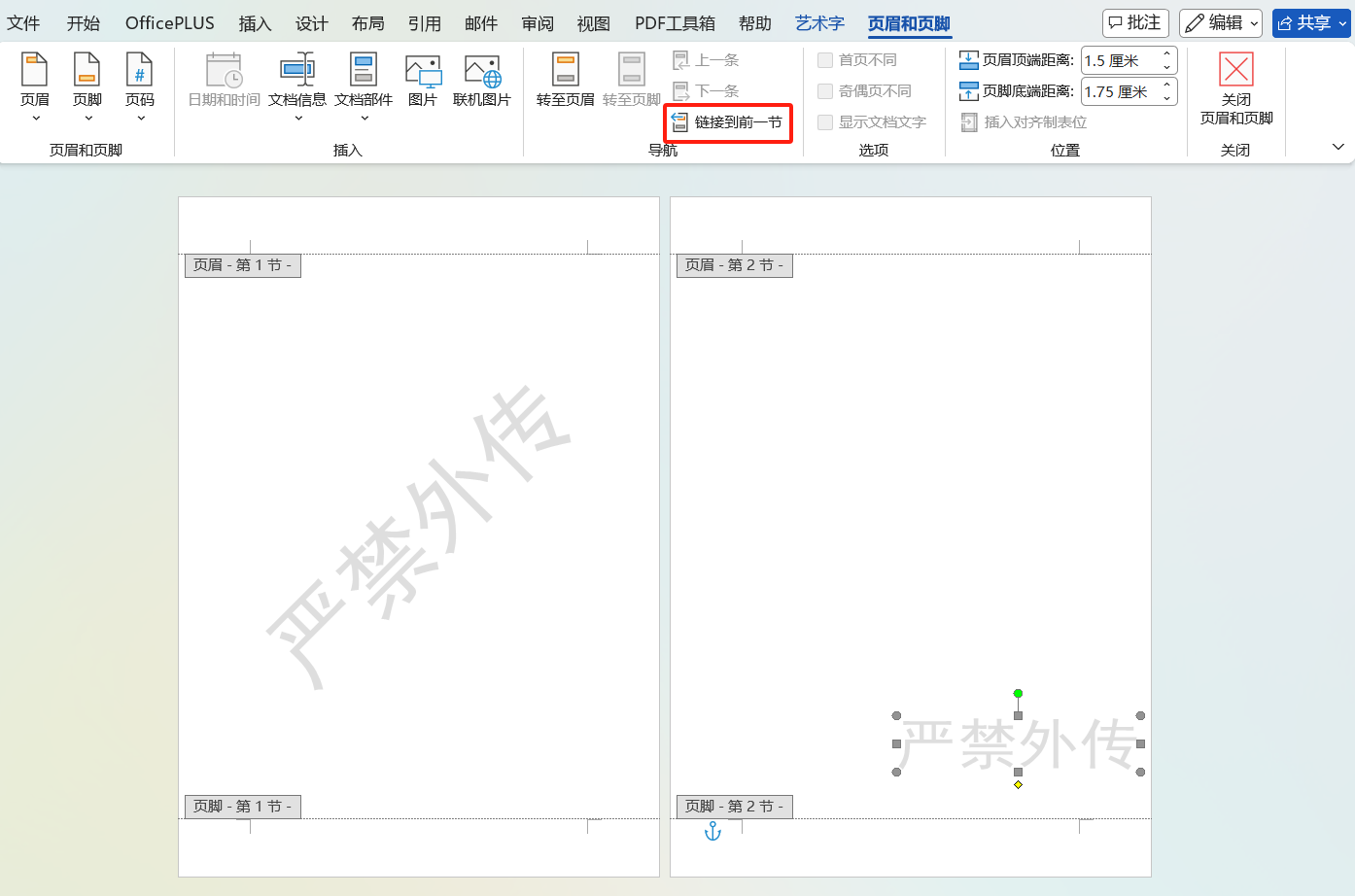The width and height of the screenshot is (1355, 896).
Task: Click the 批注 (Comments) button
Action: pyautogui.click(x=1133, y=22)
